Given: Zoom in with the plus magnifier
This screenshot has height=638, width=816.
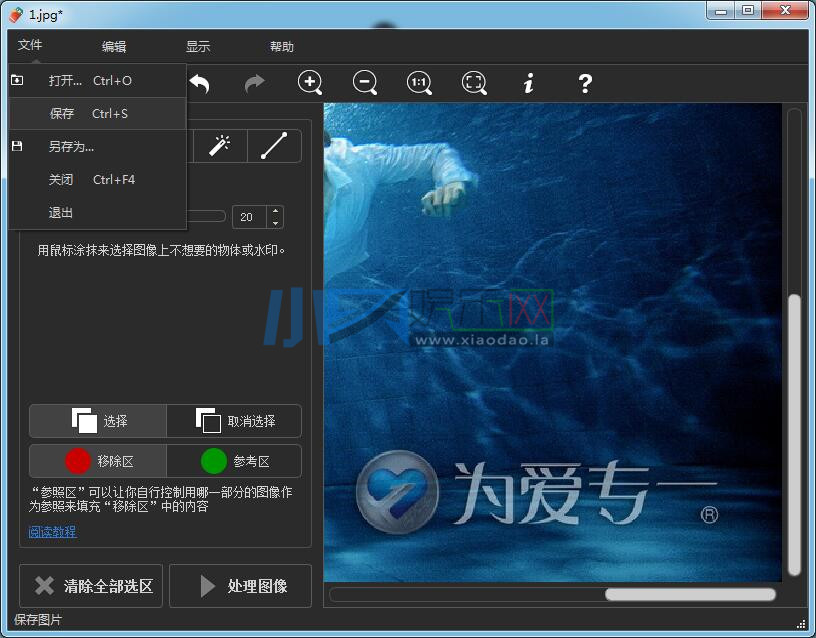Looking at the screenshot, I should point(310,84).
